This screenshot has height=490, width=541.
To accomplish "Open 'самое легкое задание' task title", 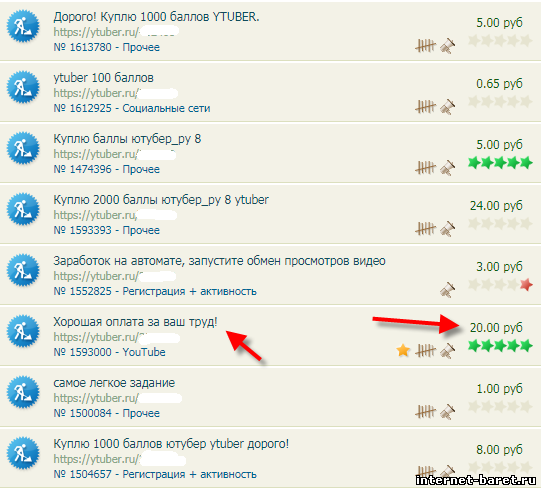I will [114, 383].
